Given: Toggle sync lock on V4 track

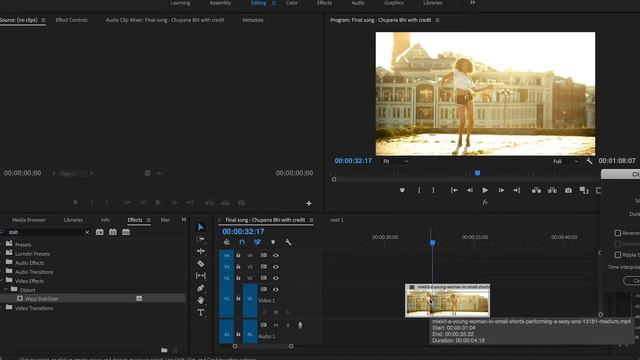Looking at the screenshot, I should pyautogui.click(x=264, y=256).
